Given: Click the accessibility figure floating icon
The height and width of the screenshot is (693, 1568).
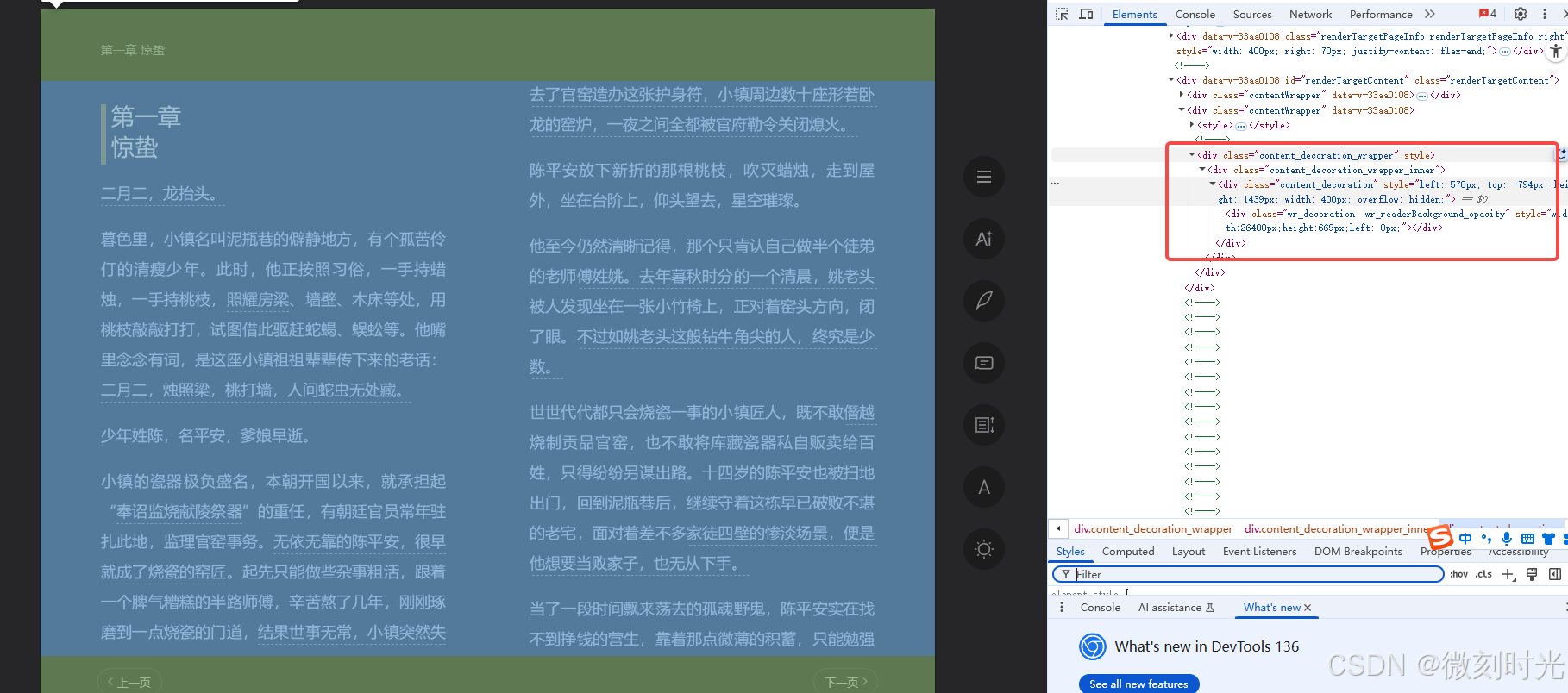Looking at the screenshot, I should (x=1555, y=52).
